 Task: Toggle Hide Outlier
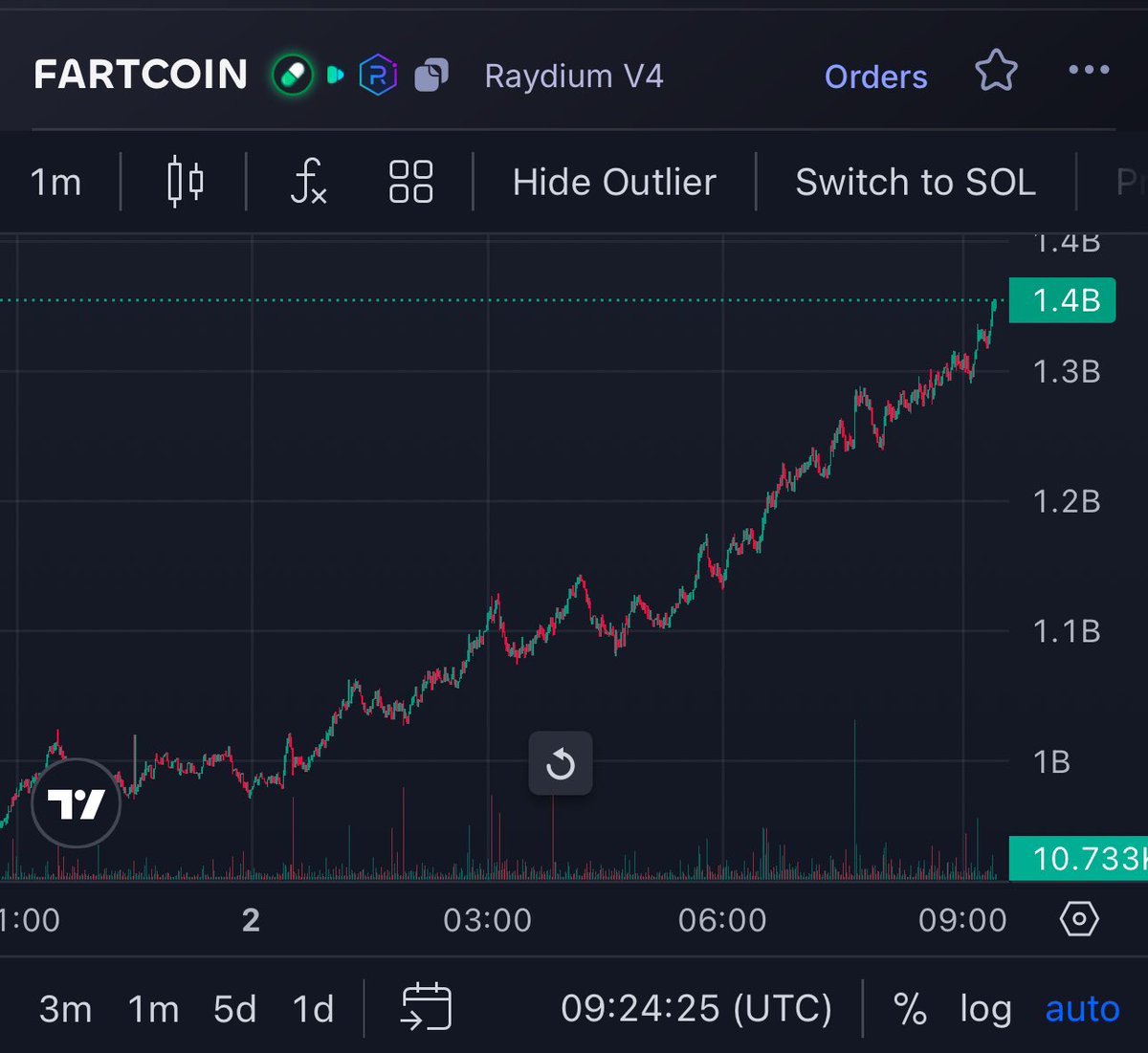[x=613, y=182]
